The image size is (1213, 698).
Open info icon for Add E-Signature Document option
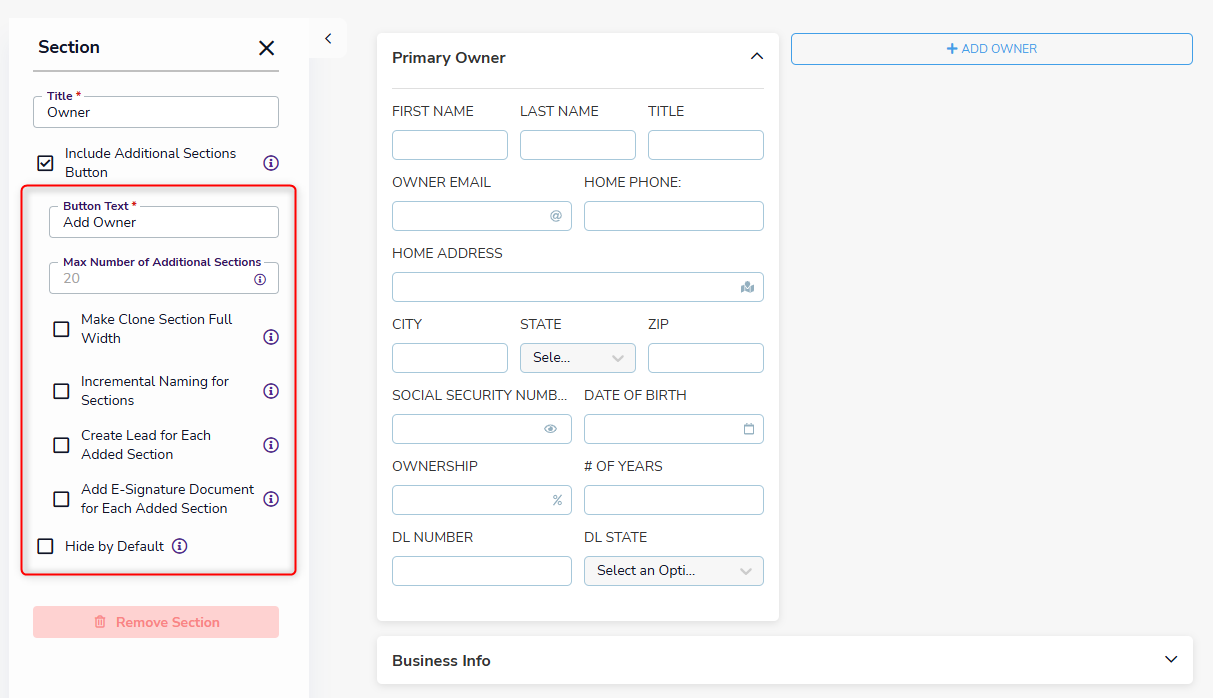click(270, 499)
